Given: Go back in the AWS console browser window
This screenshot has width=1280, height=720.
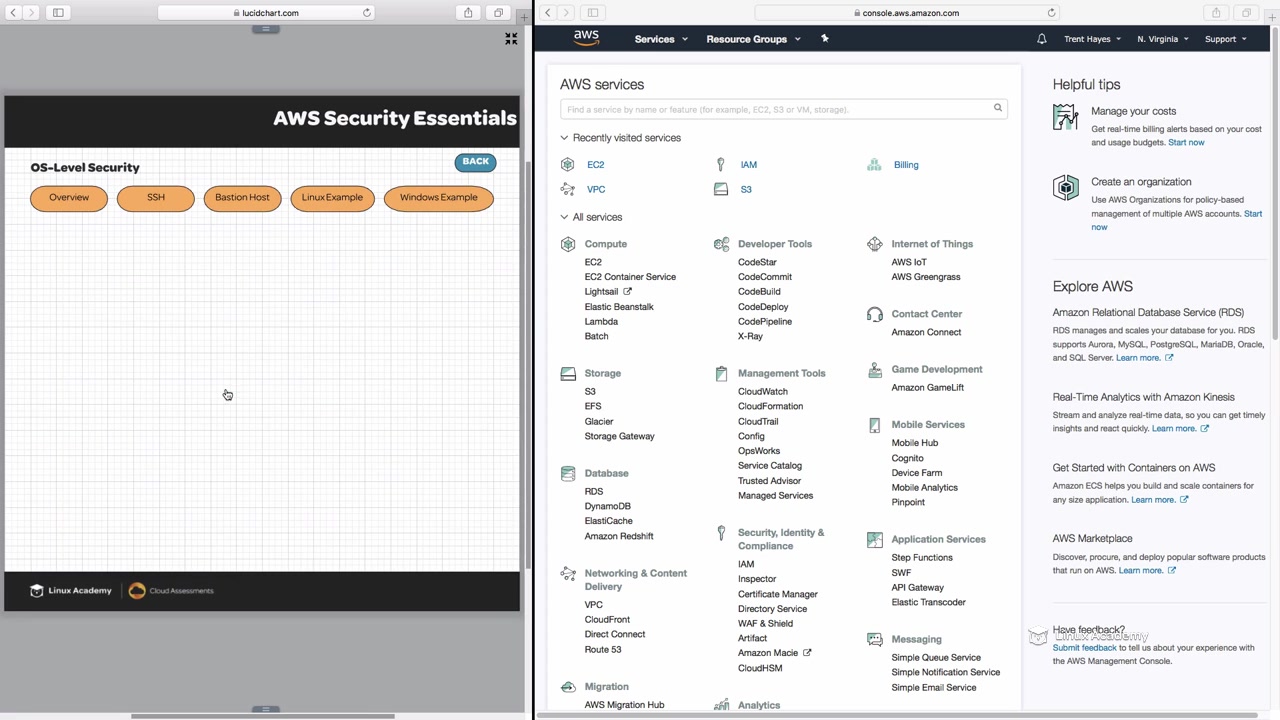Looking at the screenshot, I should (x=548, y=13).
